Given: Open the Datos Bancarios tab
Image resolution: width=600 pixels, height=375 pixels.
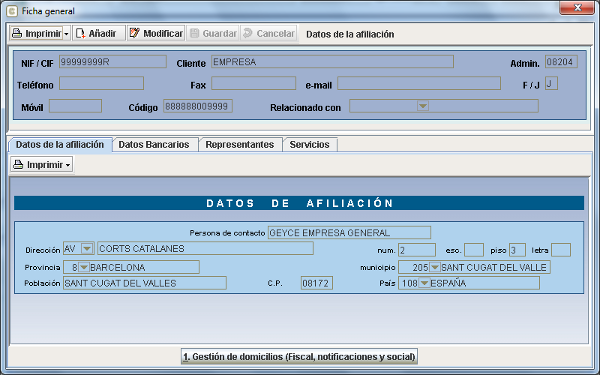Looking at the screenshot, I should tap(154, 145).
